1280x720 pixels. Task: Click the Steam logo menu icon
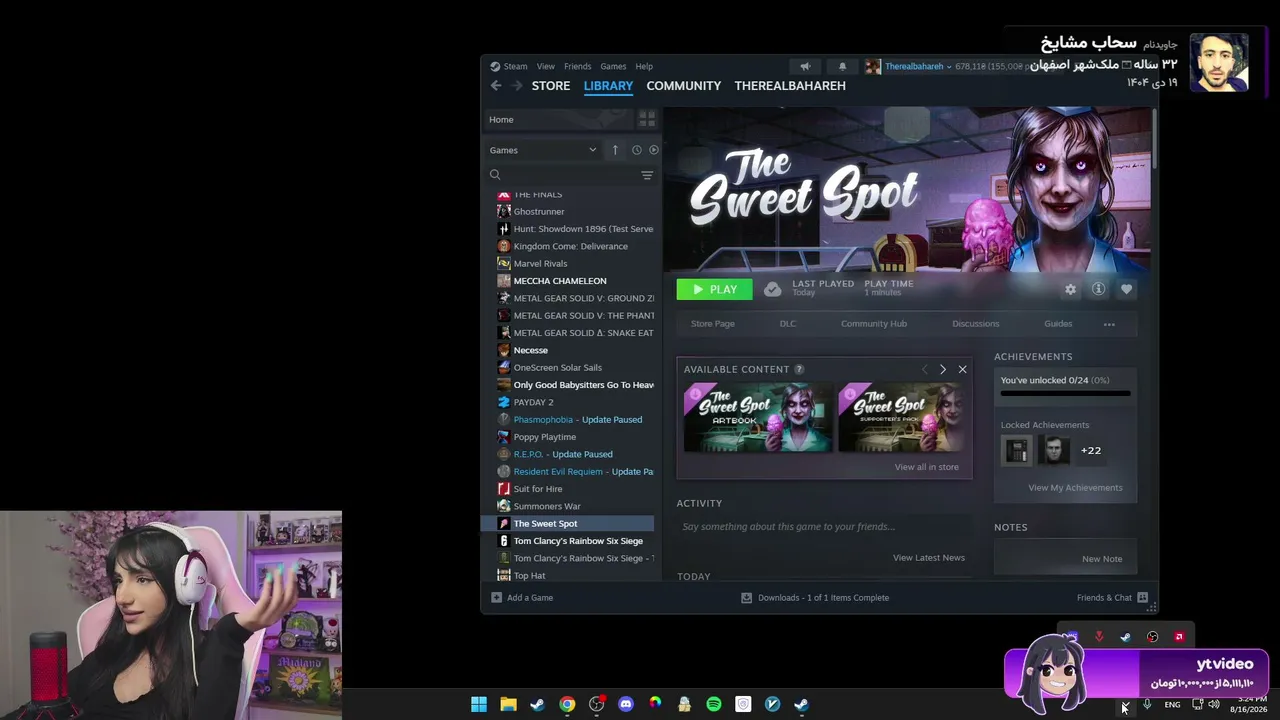click(x=495, y=67)
